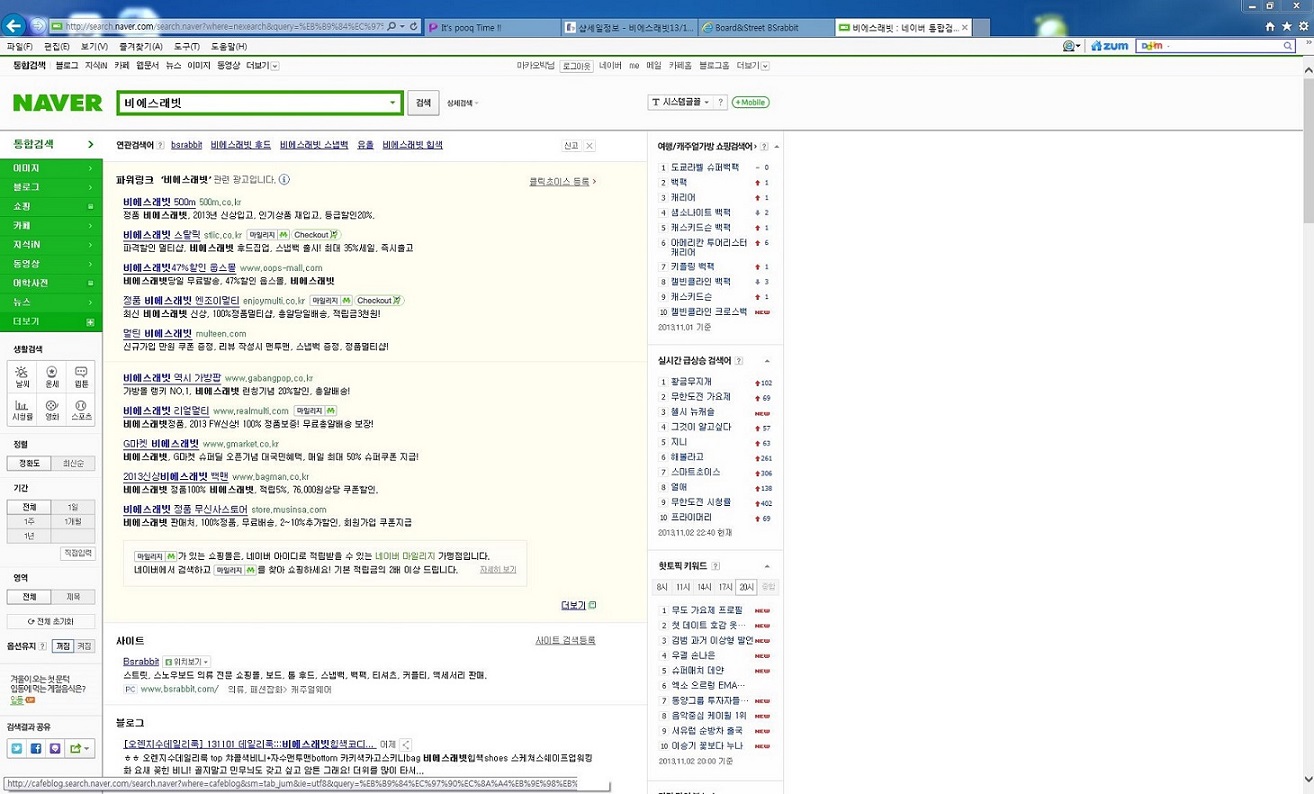Click the browser forward arrow button
This screenshot has width=1314, height=794.
point(38,25)
